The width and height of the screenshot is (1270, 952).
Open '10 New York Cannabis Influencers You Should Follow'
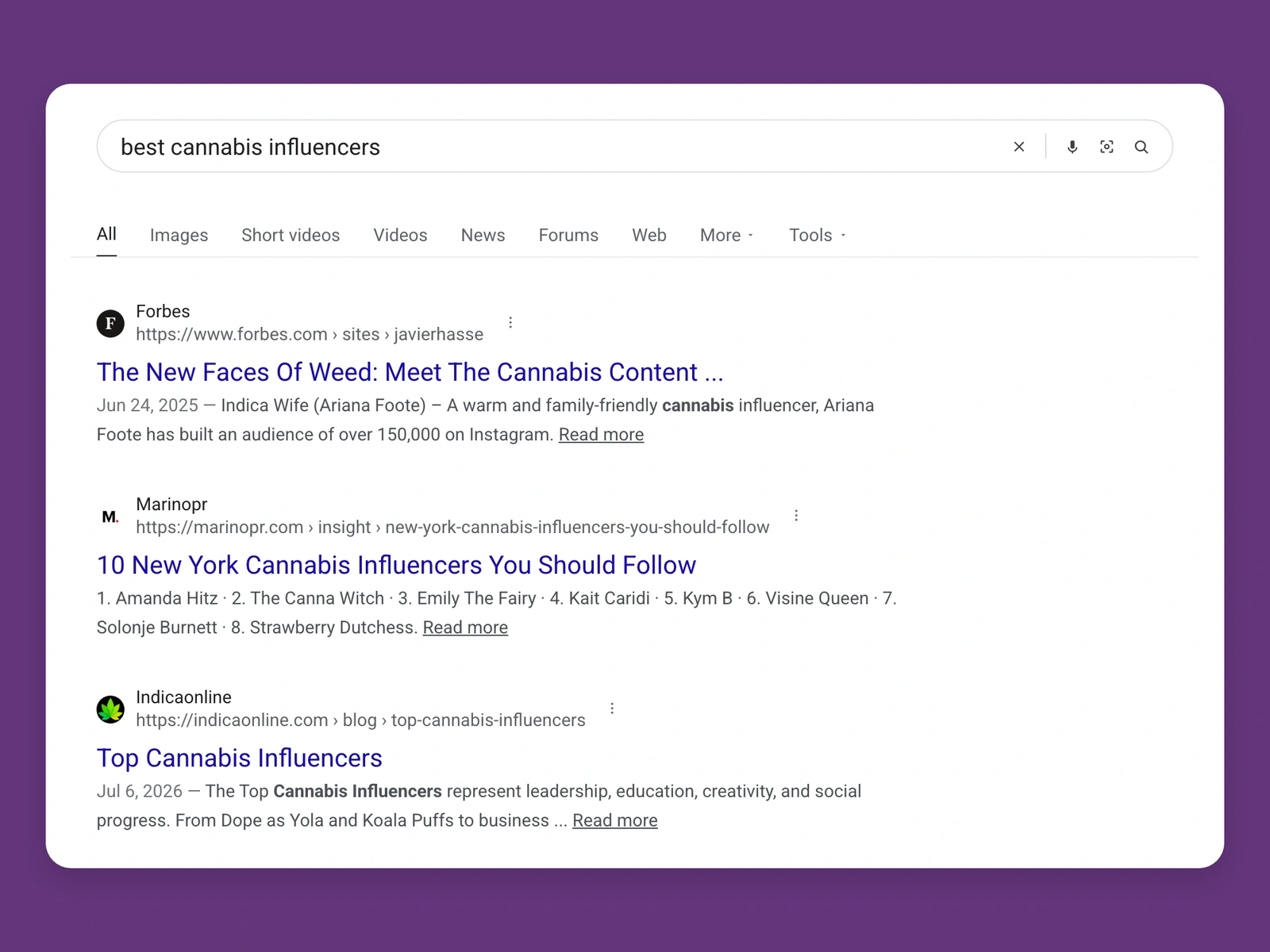click(396, 565)
